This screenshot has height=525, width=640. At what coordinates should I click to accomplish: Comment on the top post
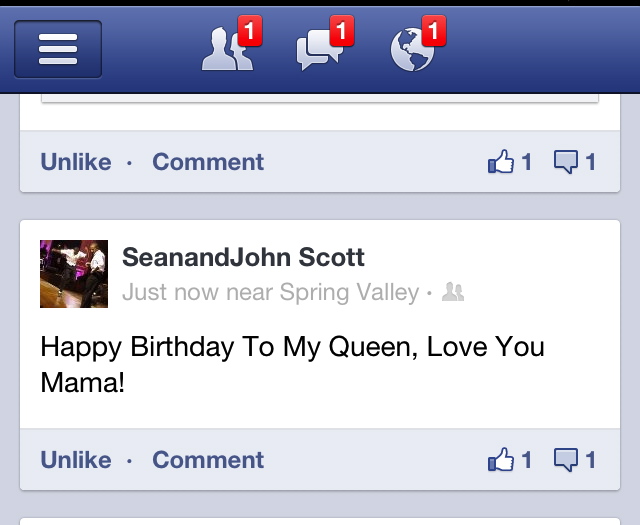(x=208, y=162)
